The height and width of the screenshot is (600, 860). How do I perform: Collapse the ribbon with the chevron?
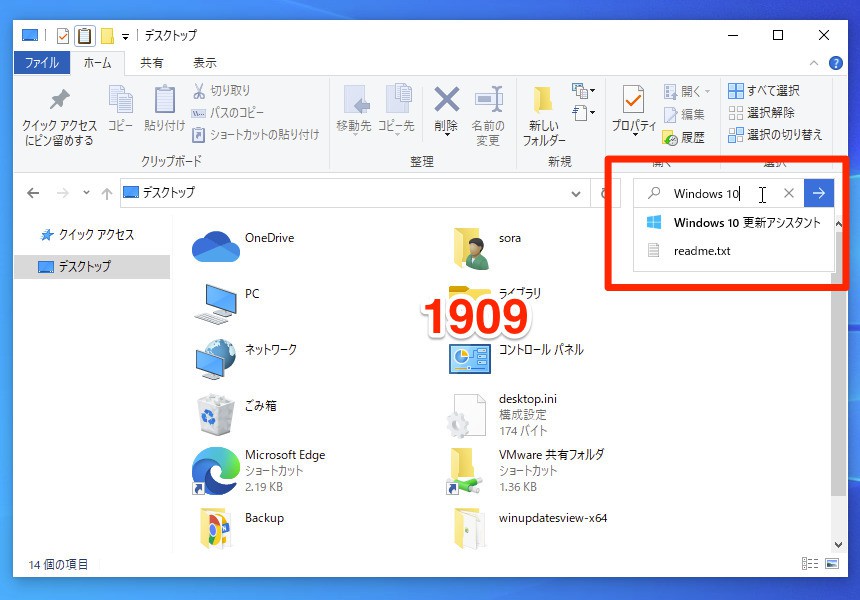tap(814, 64)
